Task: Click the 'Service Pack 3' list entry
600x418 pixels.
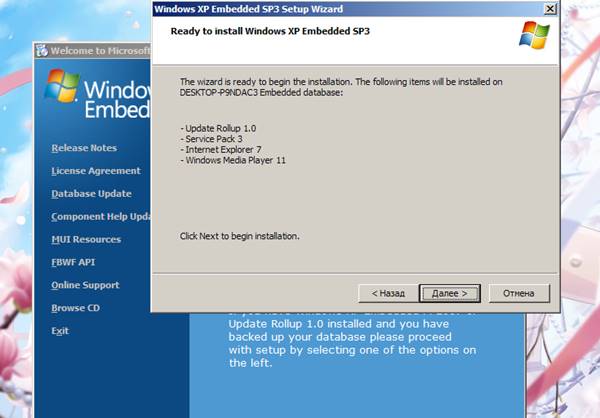Action: [211, 139]
